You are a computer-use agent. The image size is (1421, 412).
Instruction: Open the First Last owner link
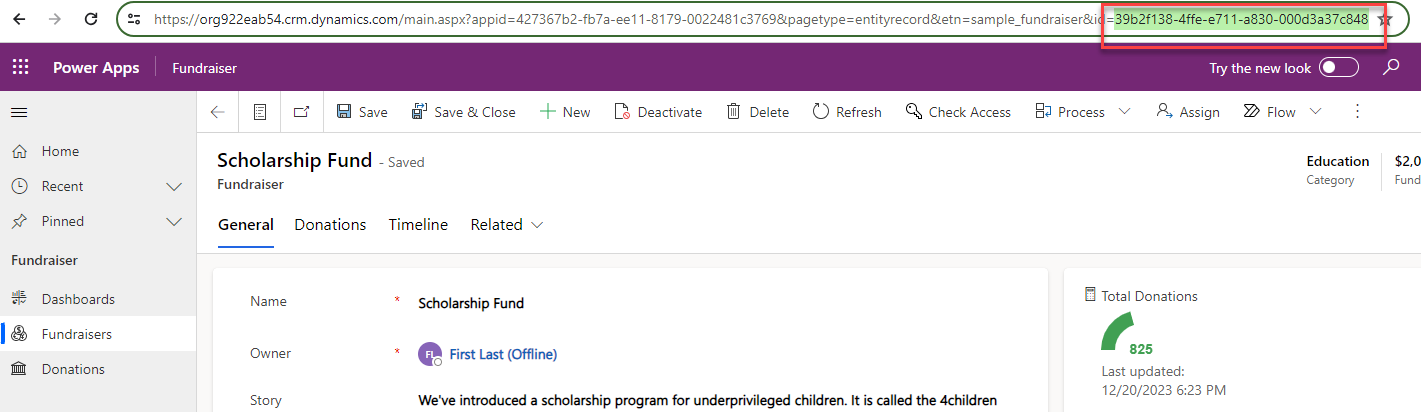click(503, 354)
